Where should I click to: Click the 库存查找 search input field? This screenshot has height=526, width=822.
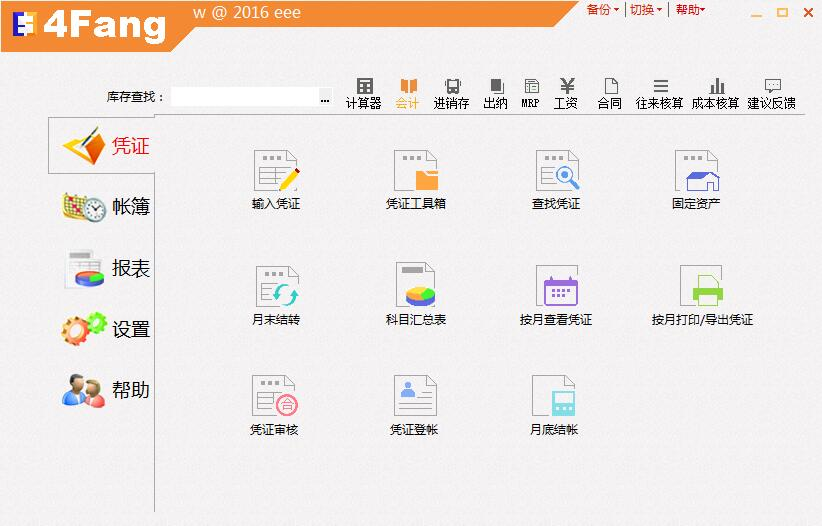click(x=245, y=97)
